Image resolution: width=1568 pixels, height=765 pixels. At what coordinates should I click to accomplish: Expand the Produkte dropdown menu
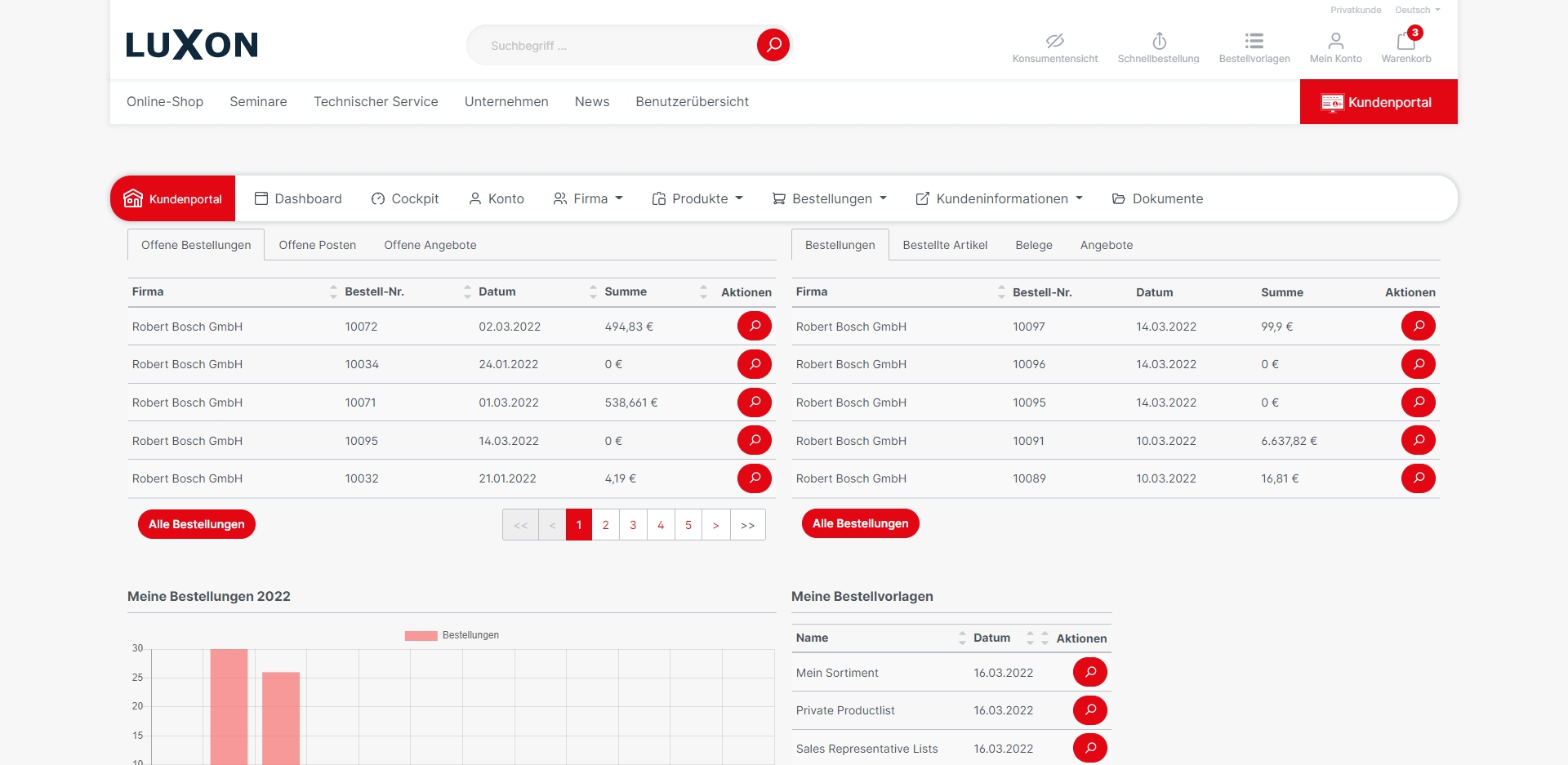pos(697,198)
